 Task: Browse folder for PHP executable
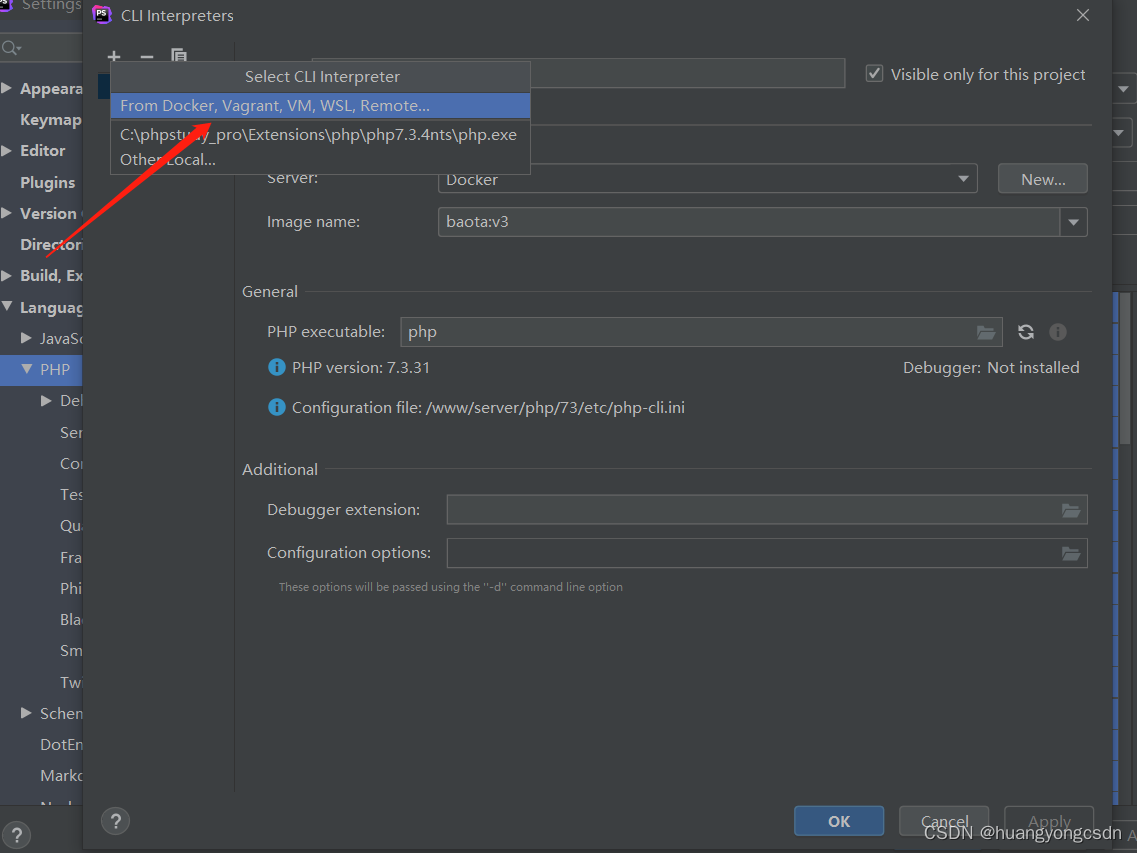tap(985, 332)
